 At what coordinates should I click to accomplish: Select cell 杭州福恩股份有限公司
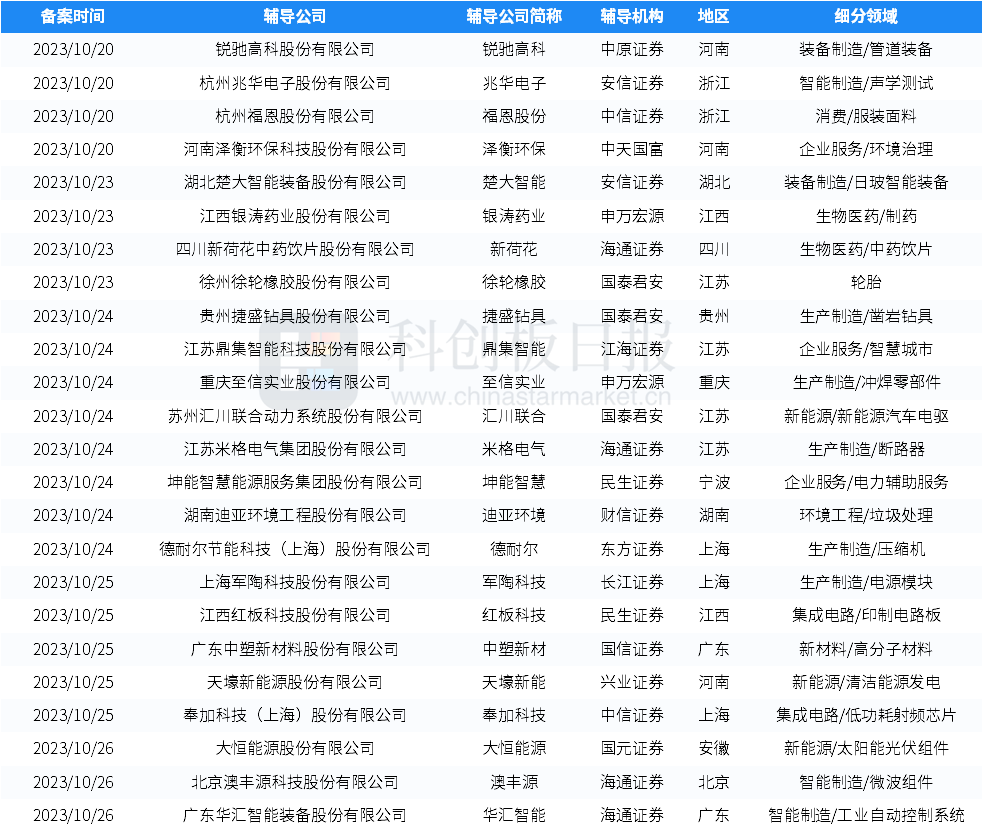pos(295,116)
